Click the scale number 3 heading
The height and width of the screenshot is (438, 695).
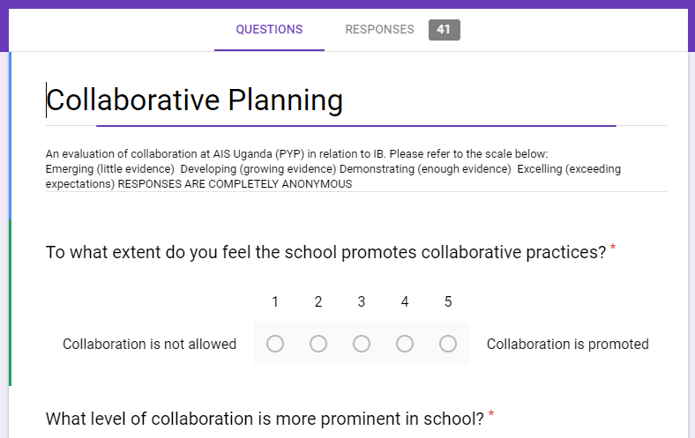click(x=361, y=302)
